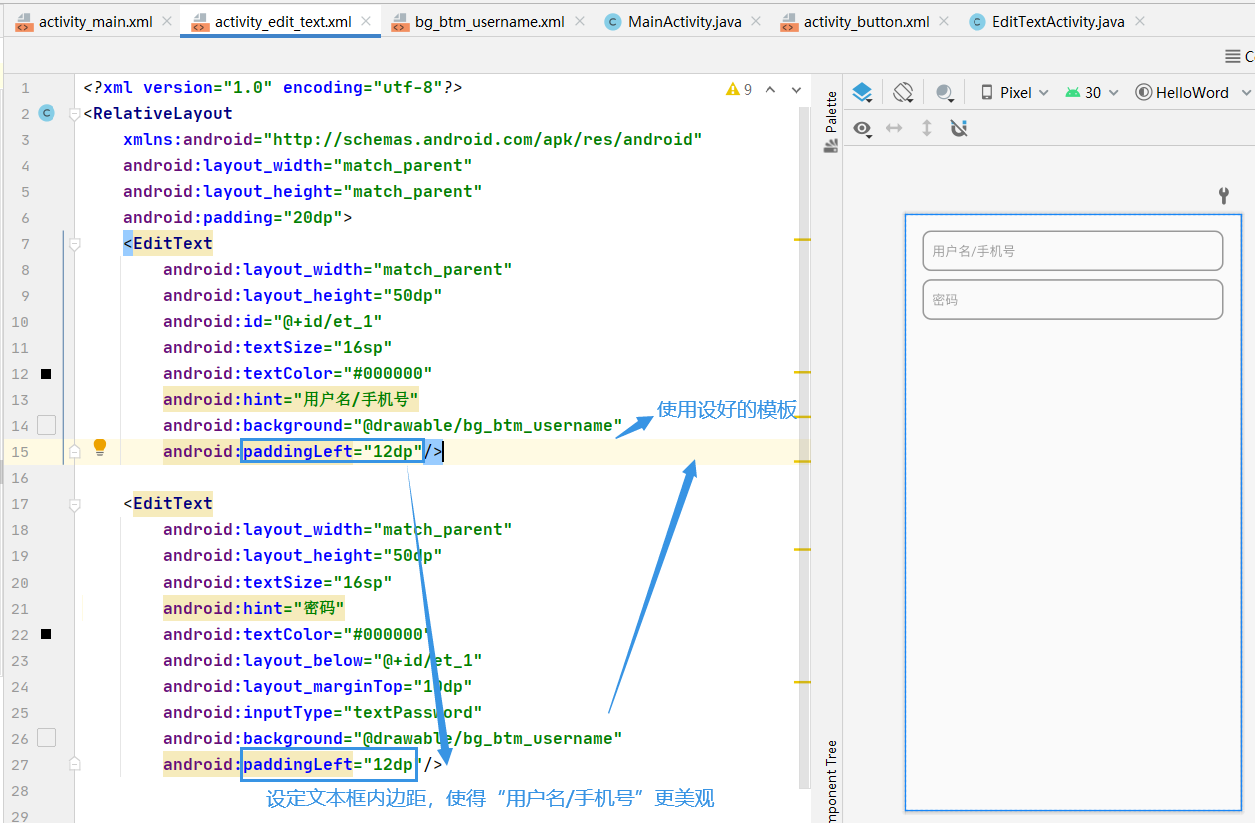Open the HelloWord theme dropdown

(x=1192, y=92)
